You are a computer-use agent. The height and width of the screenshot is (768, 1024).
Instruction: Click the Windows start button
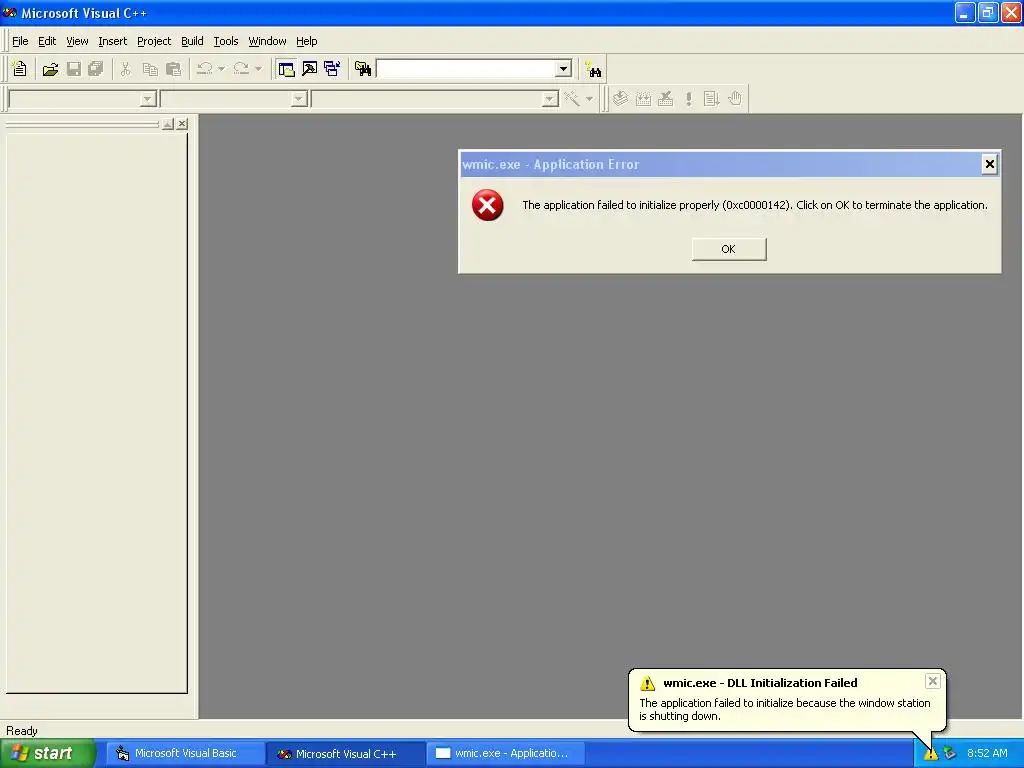pos(47,753)
